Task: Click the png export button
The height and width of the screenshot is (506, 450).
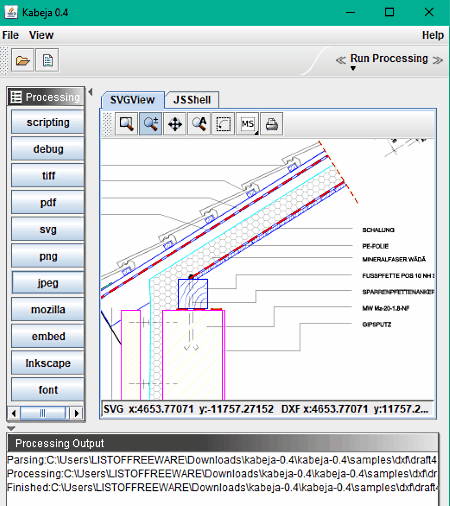Action: 48,256
